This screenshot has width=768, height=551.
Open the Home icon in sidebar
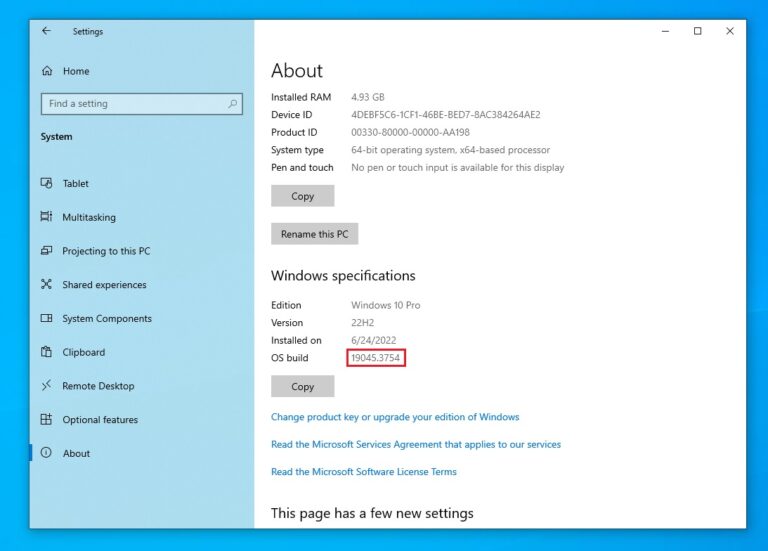click(x=46, y=71)
